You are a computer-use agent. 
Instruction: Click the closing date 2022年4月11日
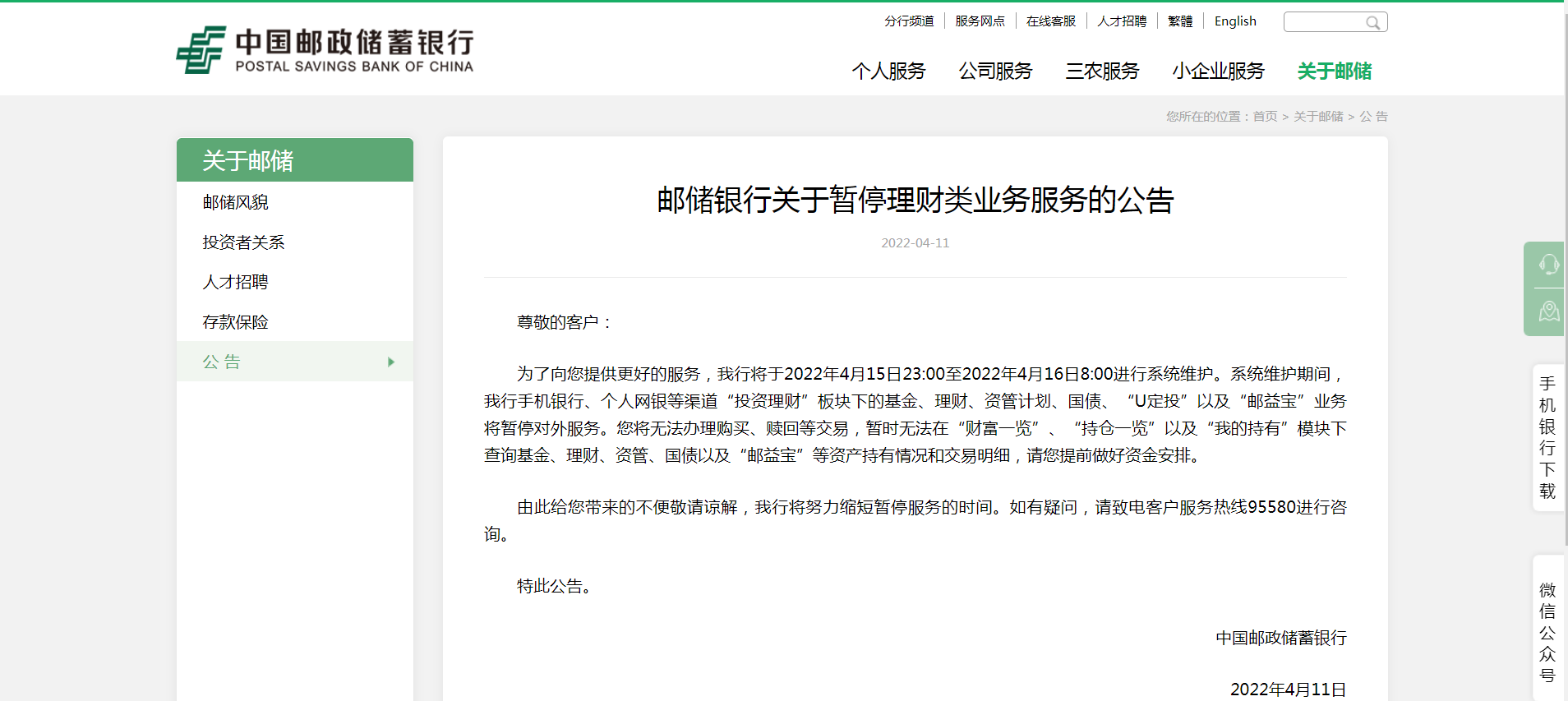(1288, 689)
